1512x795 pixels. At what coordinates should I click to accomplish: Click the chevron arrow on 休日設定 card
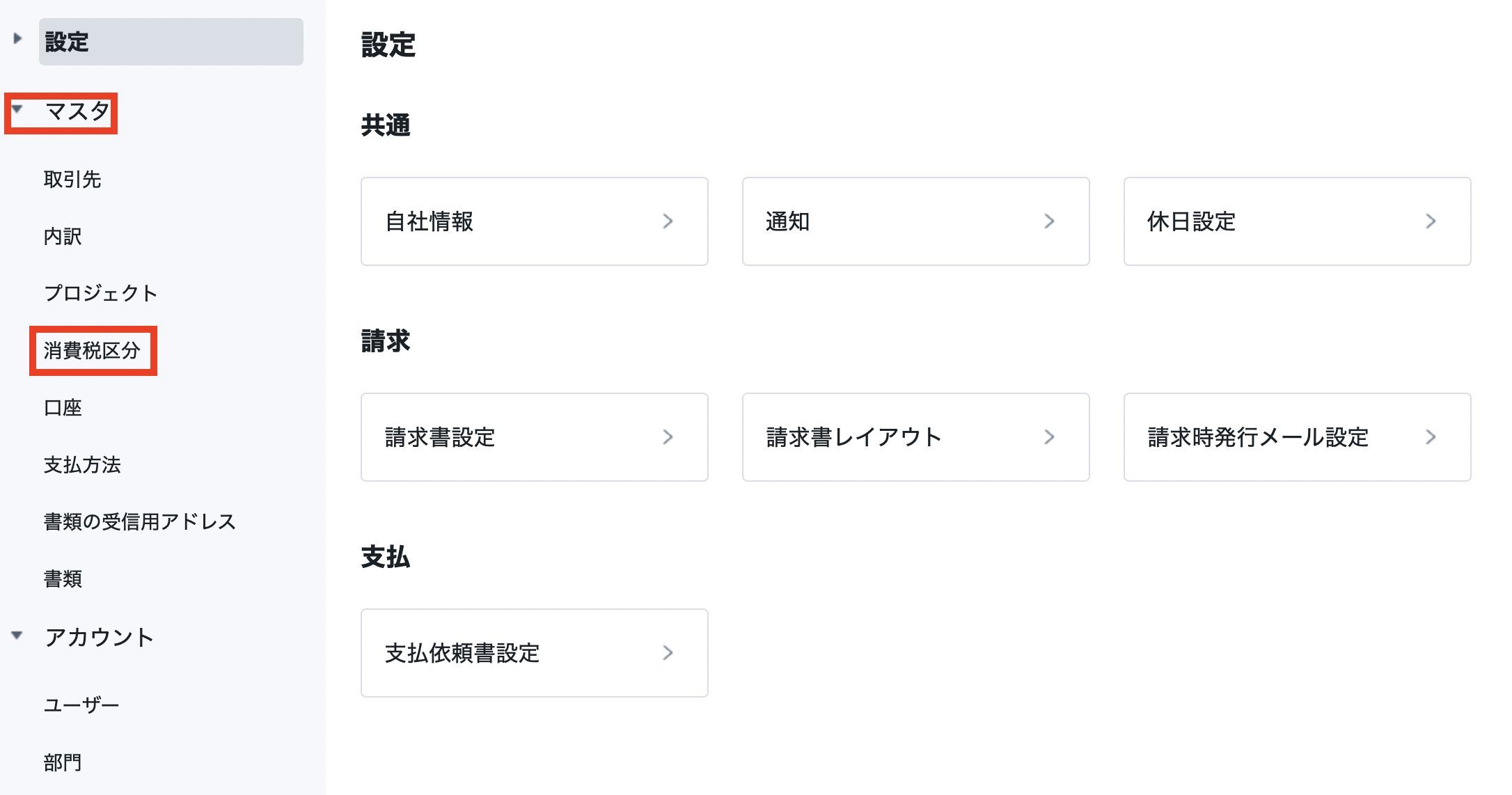[1431, 221]
